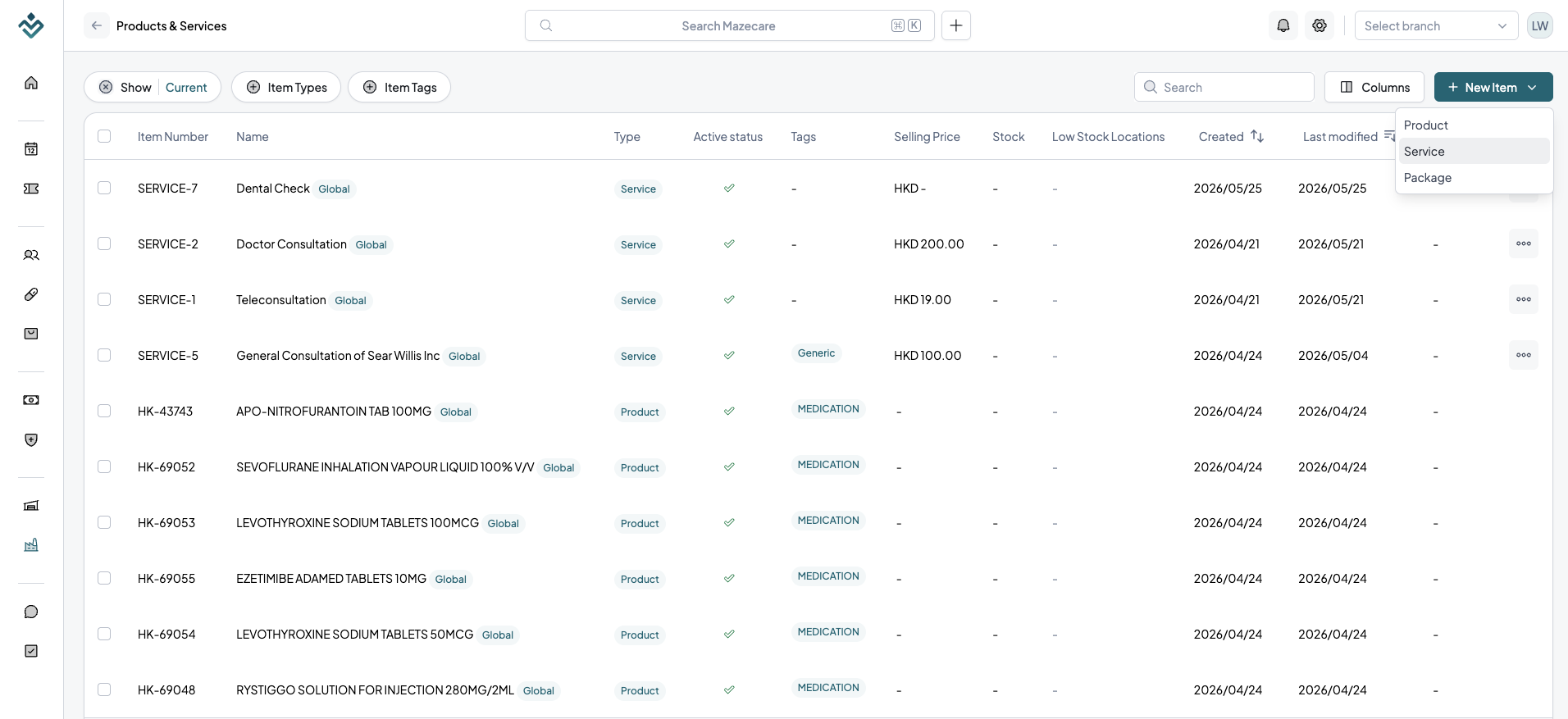Click the MEDICATION tag on HK-43743
Screen dimensions: 1568x719
[x=828, y=409]
